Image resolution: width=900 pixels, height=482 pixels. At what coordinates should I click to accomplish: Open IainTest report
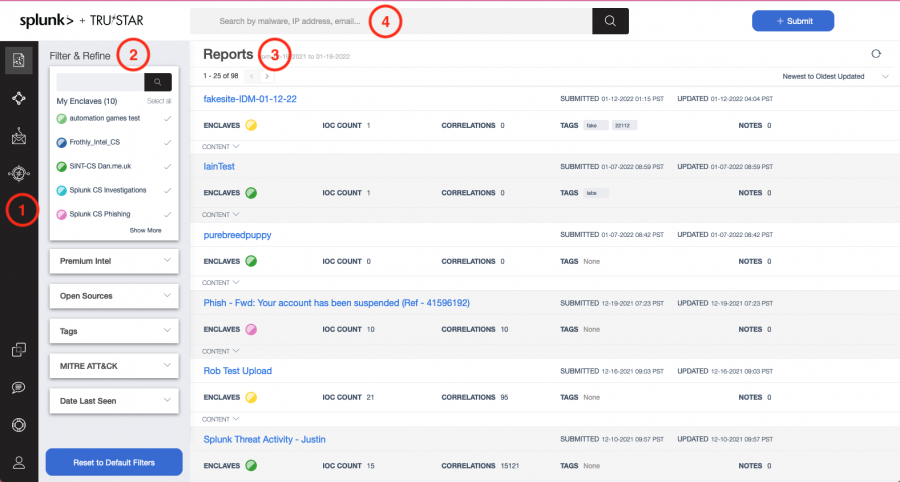219,166
